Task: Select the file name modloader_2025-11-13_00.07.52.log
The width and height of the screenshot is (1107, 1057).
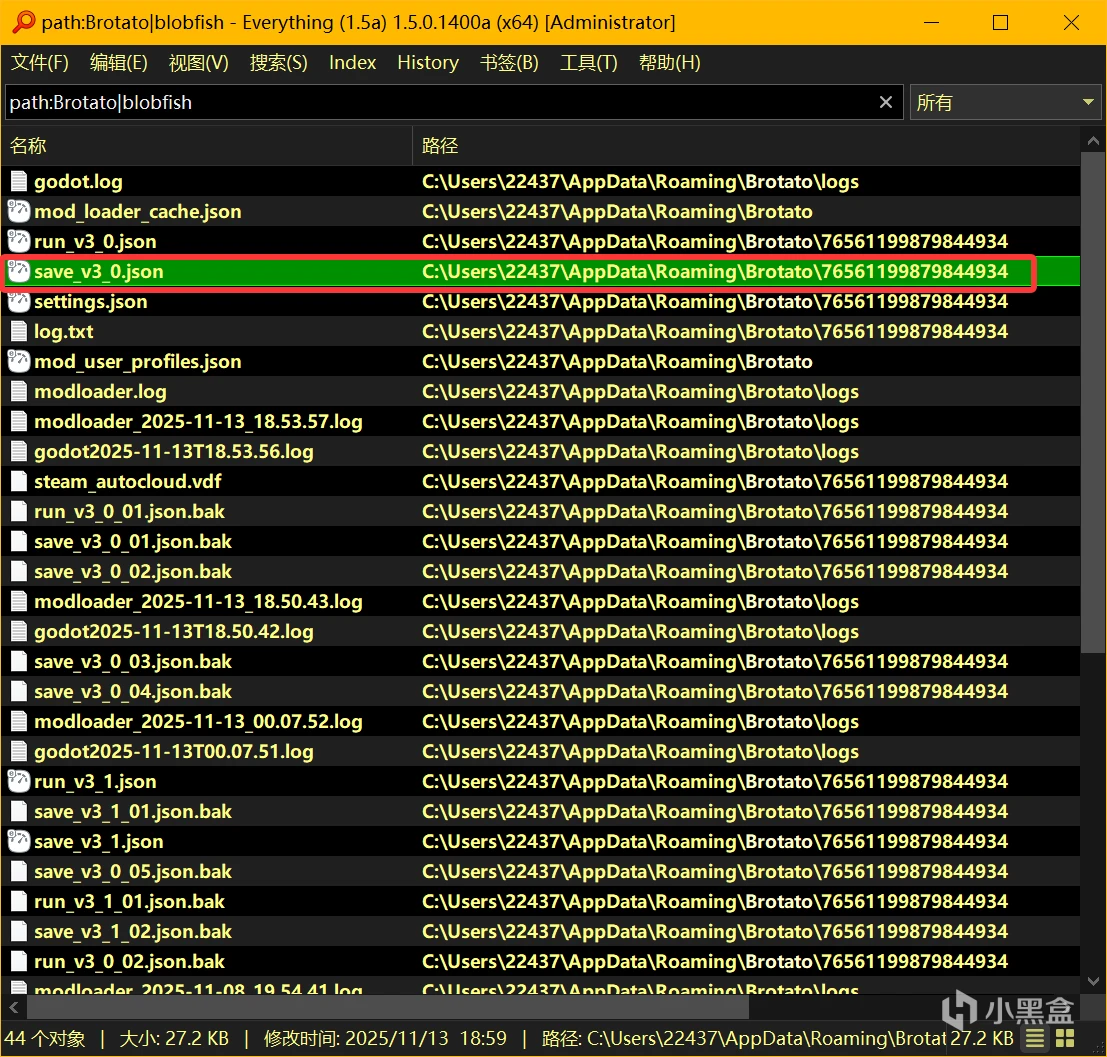Action: (x=198, y=722)
